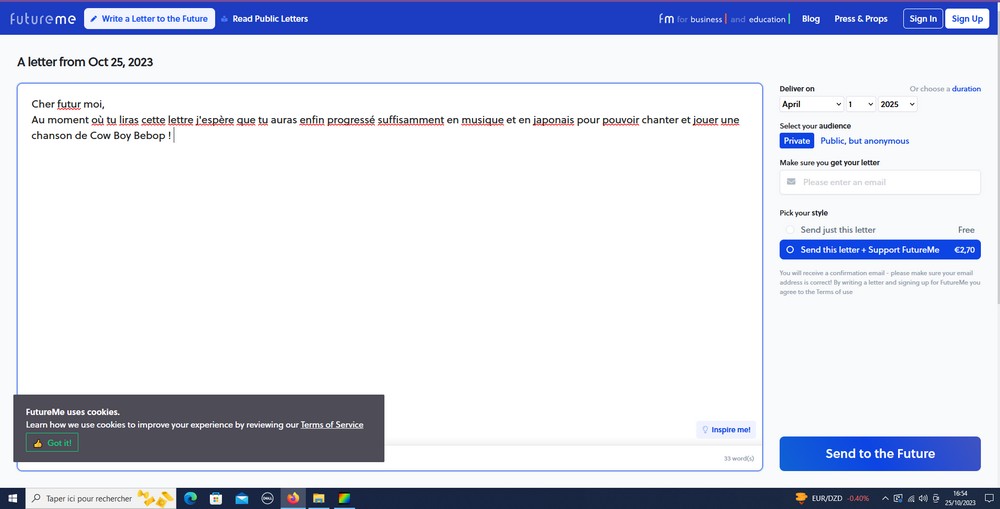Expand the delivery year dropdown showing 2025
This screenshot has height=509, width=1000.
pos(897,104)
